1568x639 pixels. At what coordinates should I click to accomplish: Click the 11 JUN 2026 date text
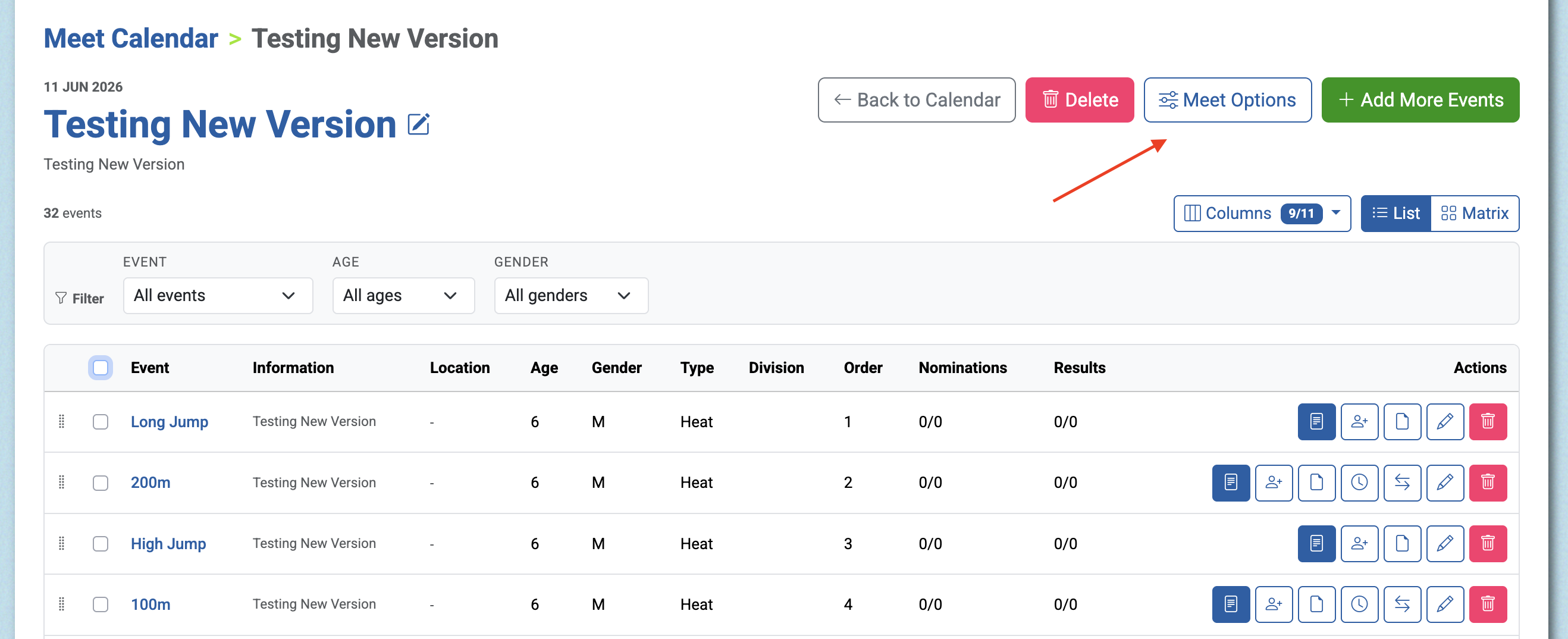point(83,87)
